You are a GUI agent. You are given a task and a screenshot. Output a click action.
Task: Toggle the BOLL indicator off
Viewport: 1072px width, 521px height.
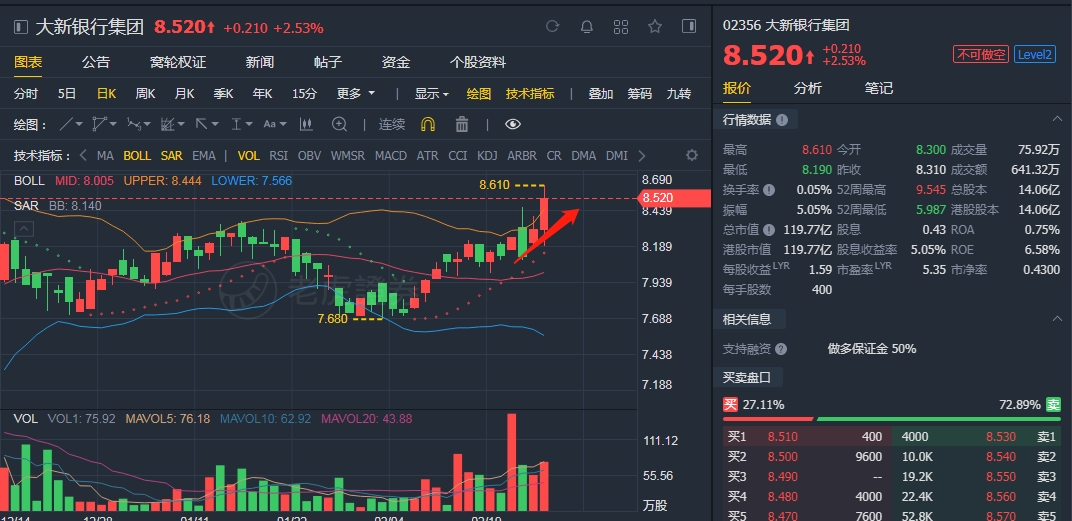pos(137,156)
